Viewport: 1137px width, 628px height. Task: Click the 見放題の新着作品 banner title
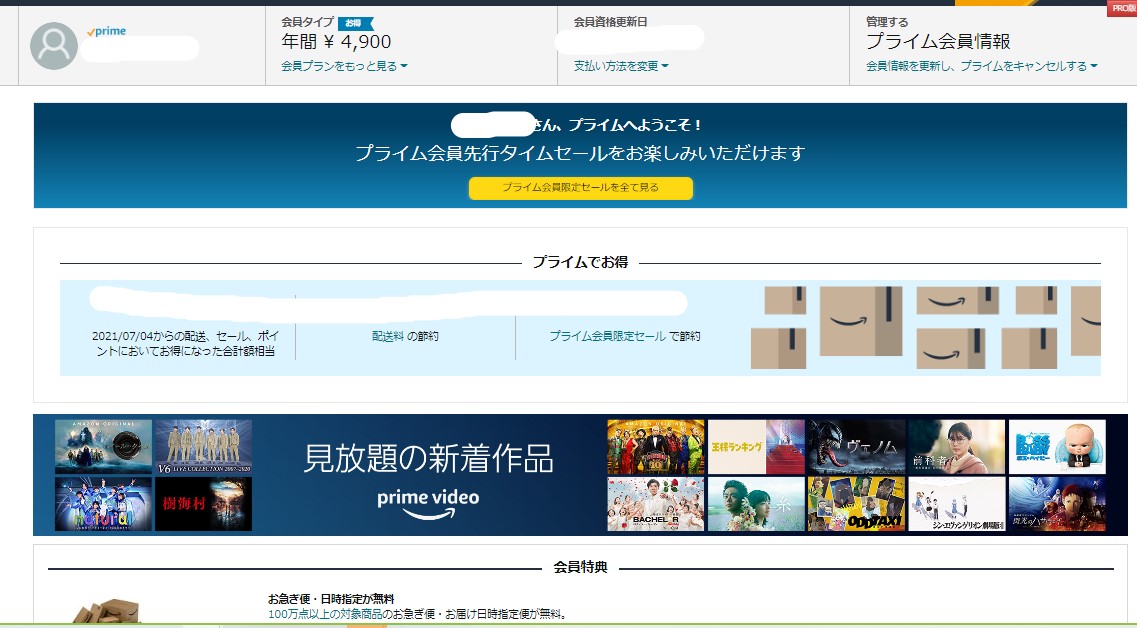click(x=428, y=458)
